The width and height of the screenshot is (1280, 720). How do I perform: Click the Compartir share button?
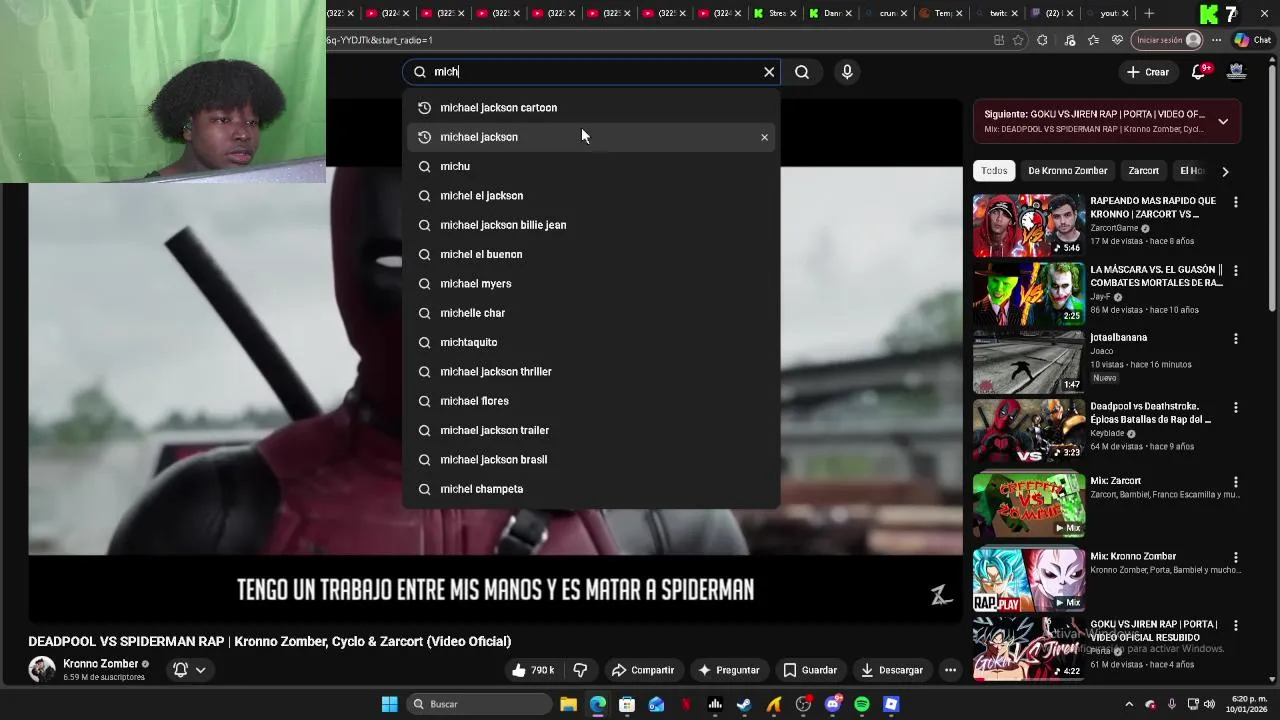(x=643, y=670)
